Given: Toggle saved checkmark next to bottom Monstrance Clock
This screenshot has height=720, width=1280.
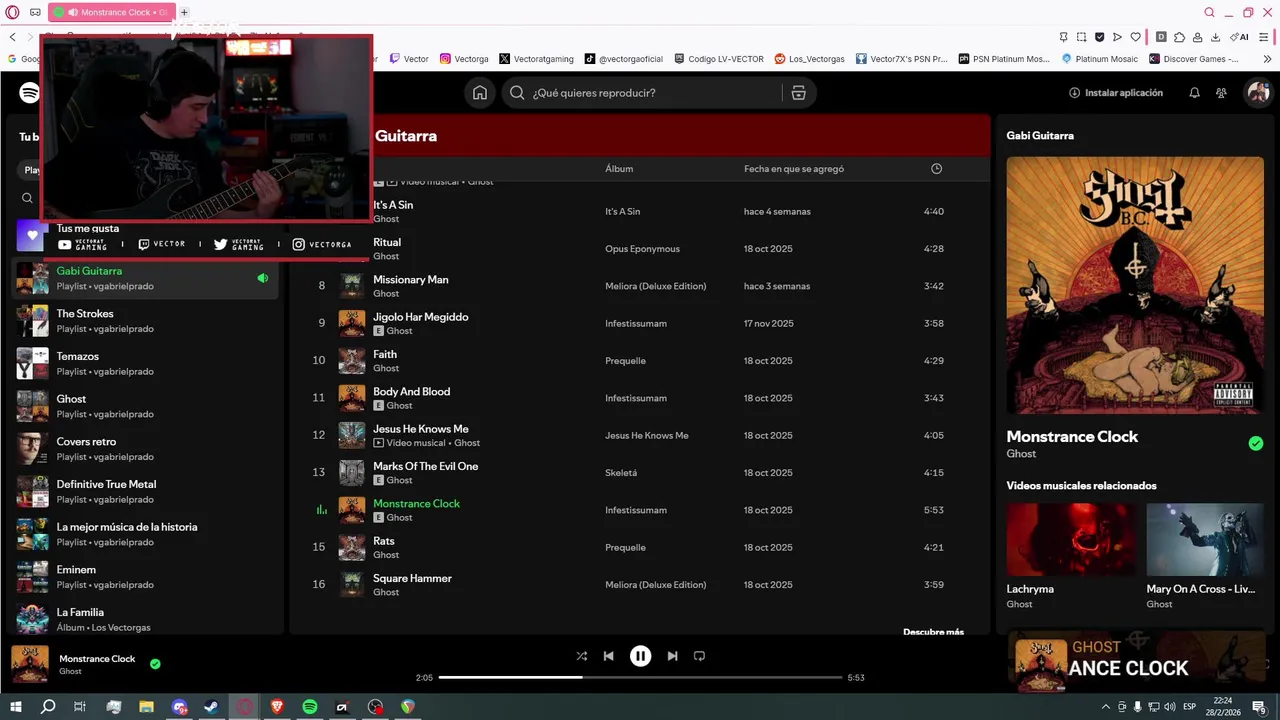Looking at the screenshot, I should coord(155,663).
